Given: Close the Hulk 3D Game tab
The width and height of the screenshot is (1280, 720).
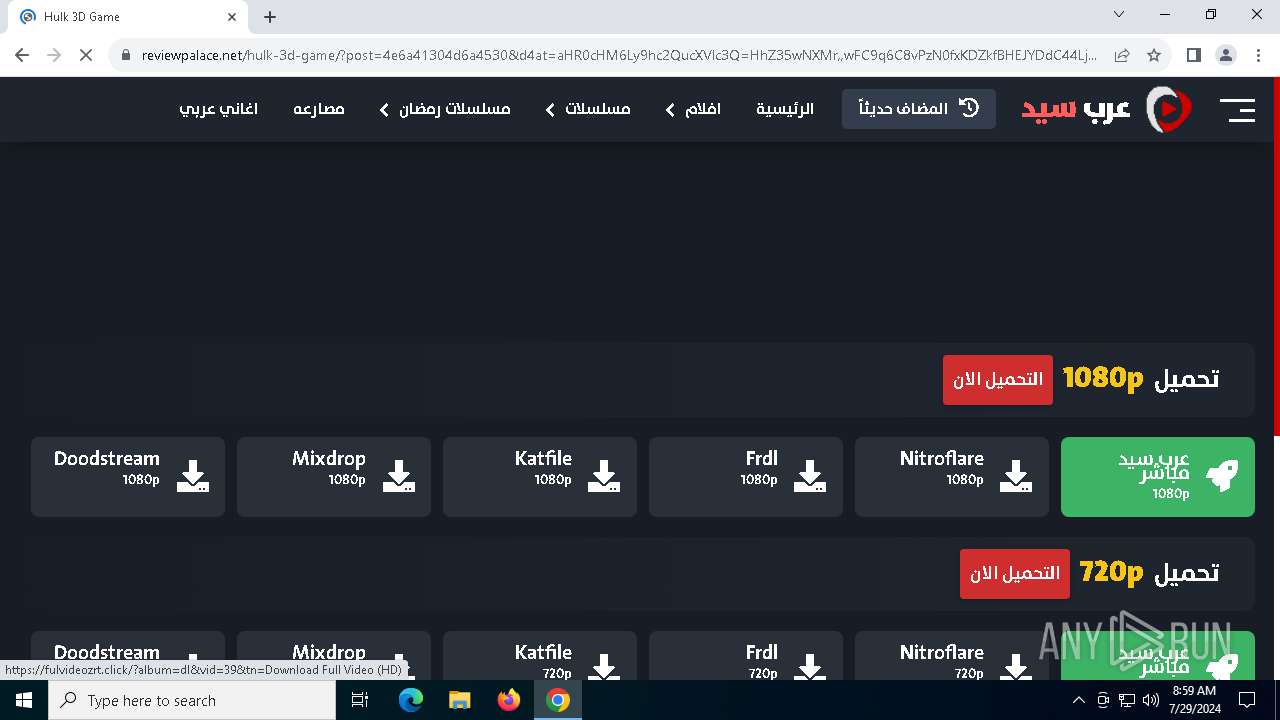Looking at the screenshot, I should point(232,16).
